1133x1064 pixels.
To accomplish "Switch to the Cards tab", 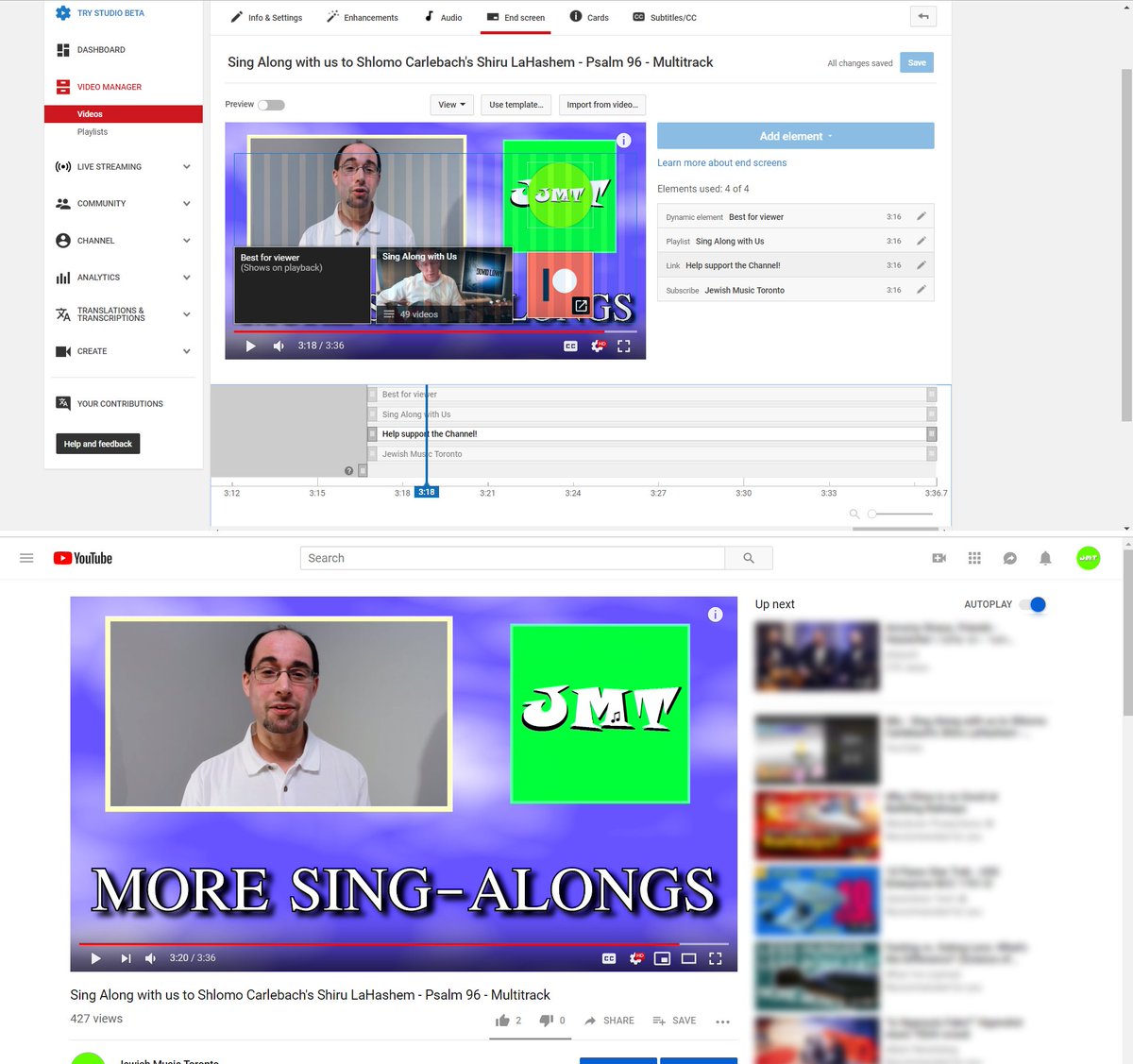I will click(588, 16).
